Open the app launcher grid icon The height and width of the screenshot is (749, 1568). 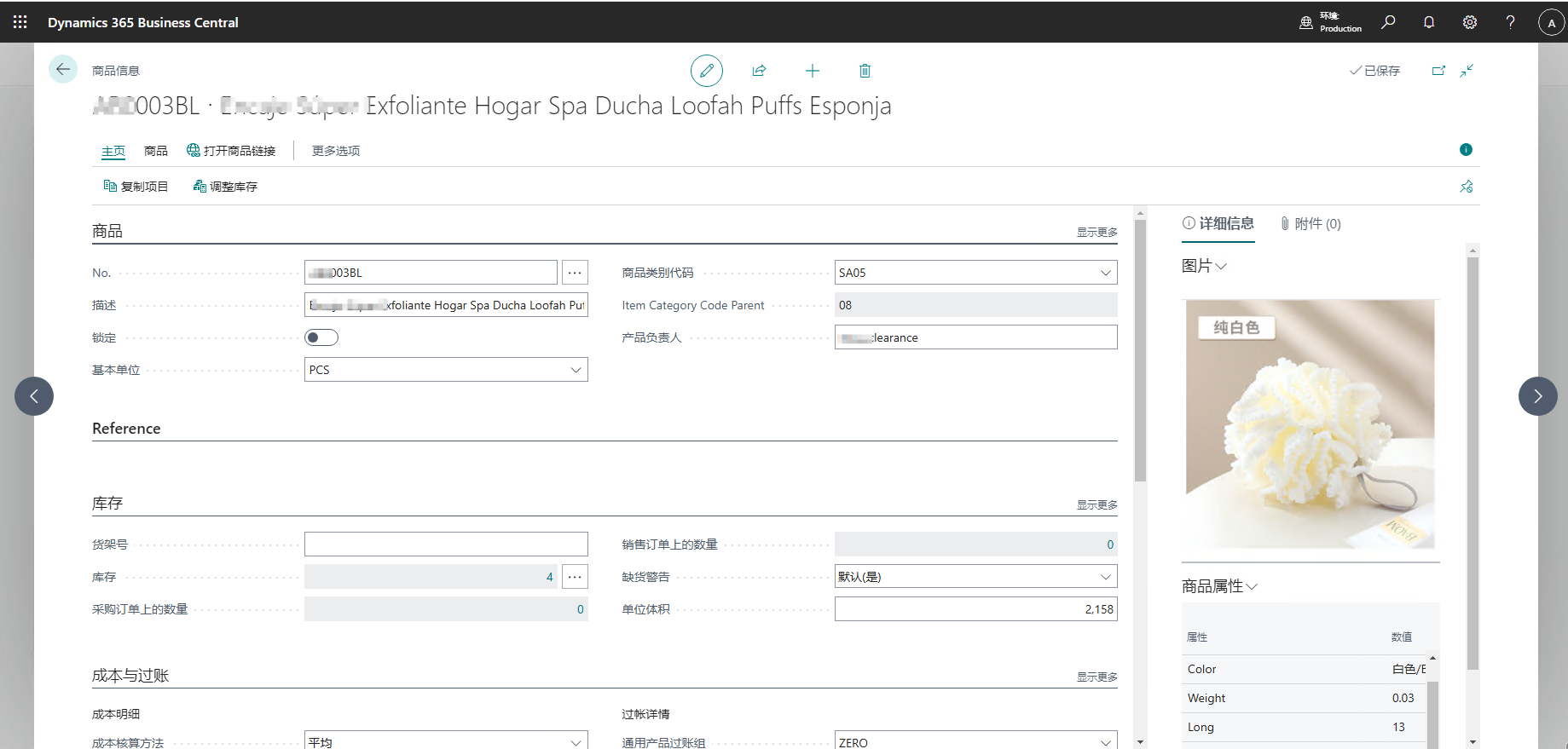tap(20, 22)
